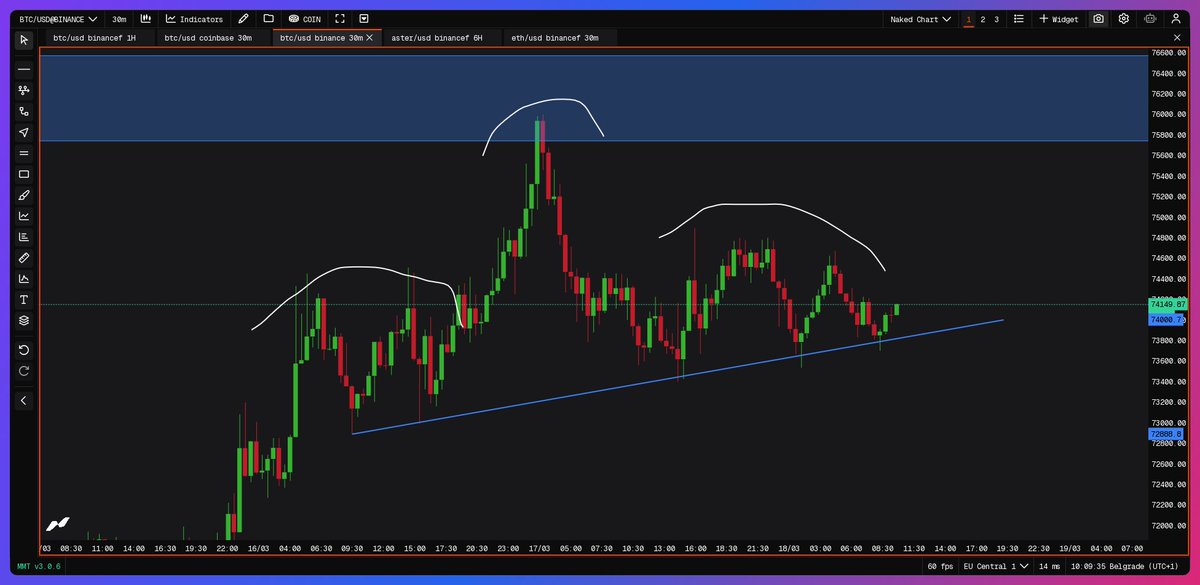Take a chart screenshot with camera icon
The image size is (1200, 585).
click(1099, 18)
